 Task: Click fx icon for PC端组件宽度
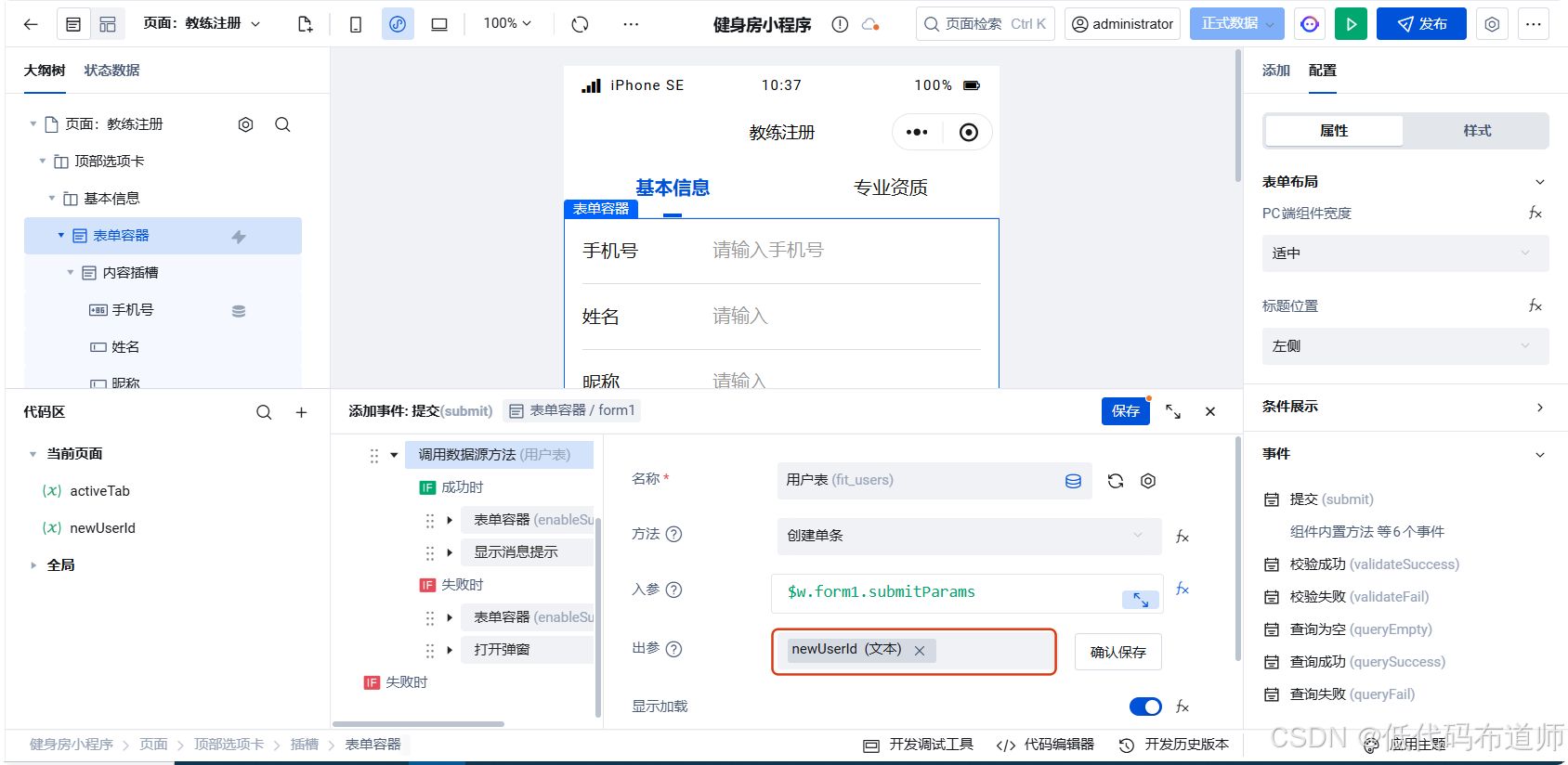pyautogui.click(x=1535, y=214)
